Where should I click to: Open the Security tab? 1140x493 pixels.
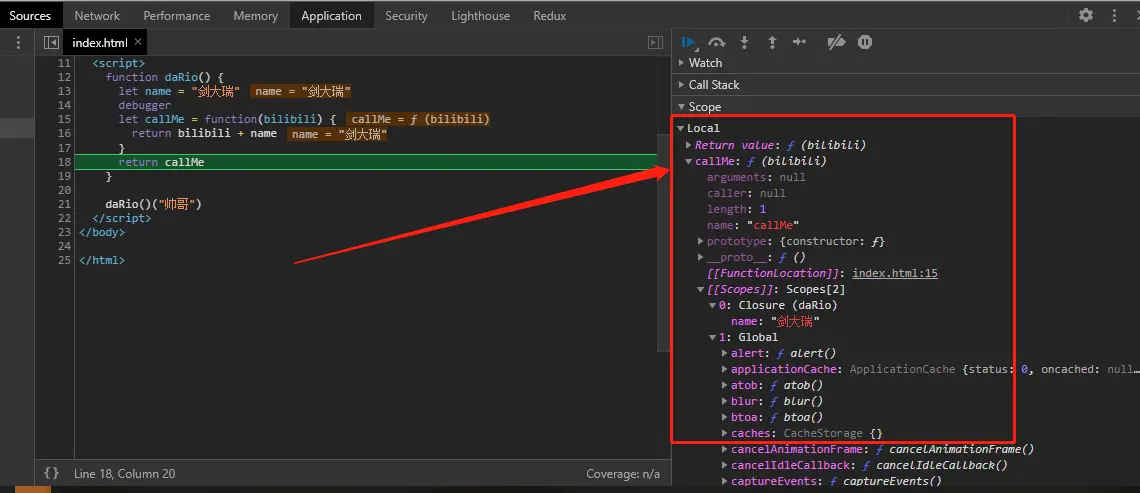click(x=406, y=15)
